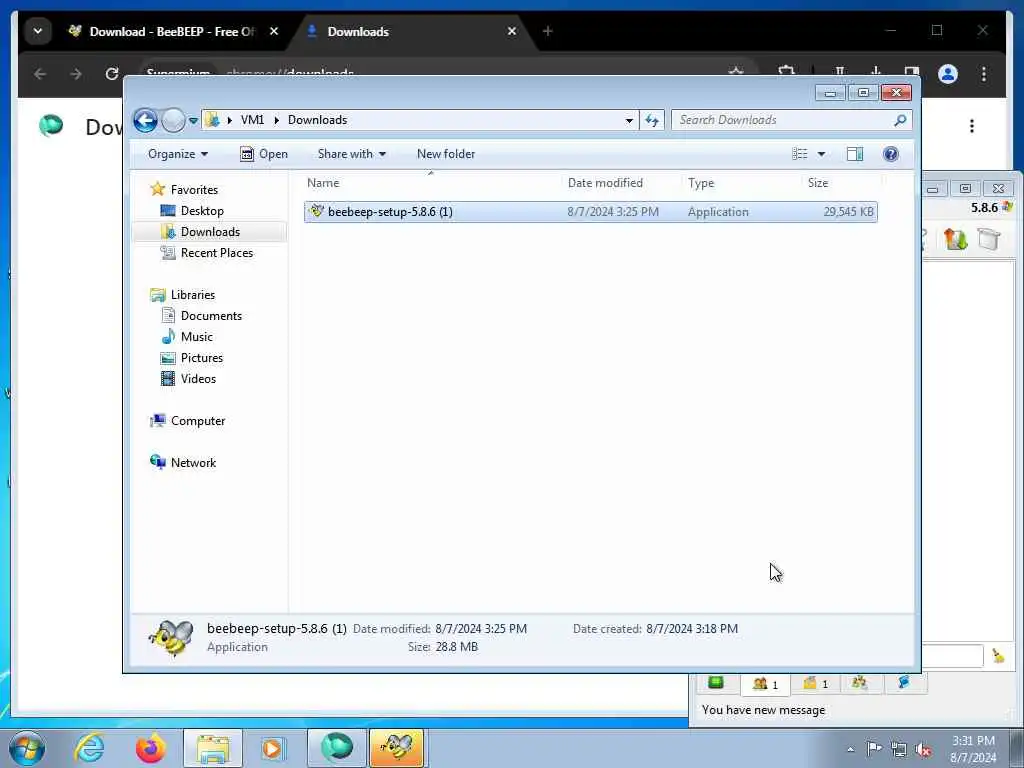Click BeeBEEP trash can icon

(989, 239)
